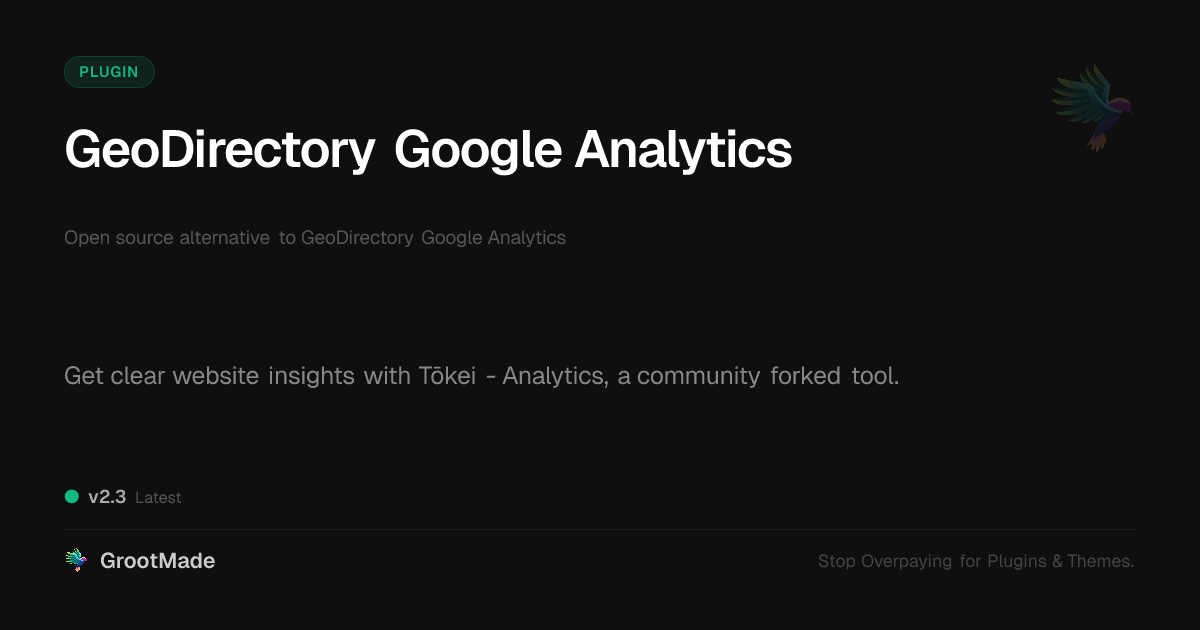
Task: Click the "Stop Overpaying" tagline text
Action: (x=885, y=561)
